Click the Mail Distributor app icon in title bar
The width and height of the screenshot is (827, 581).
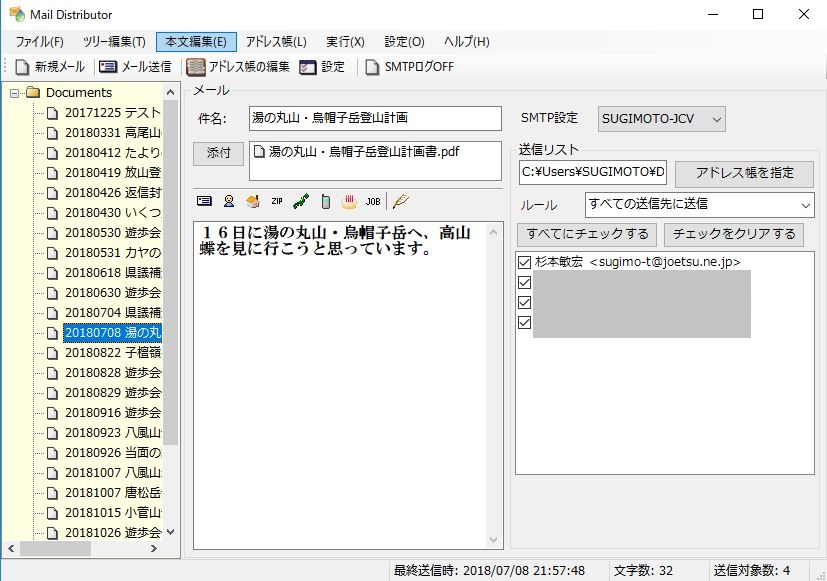pyautogui.click(x=17, y=14)
